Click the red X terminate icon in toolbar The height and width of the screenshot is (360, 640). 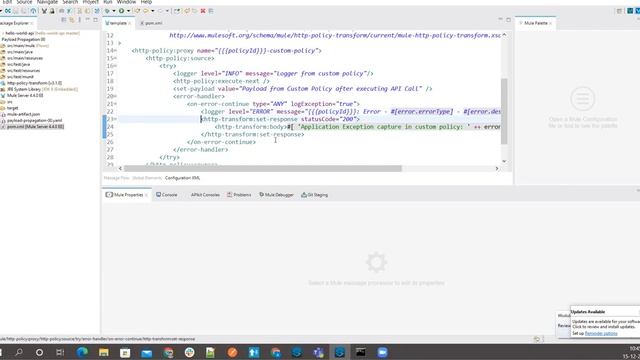point(203,11)
